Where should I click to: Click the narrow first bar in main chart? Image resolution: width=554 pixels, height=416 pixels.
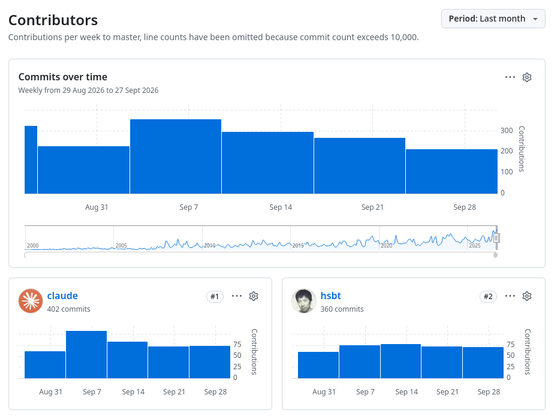click(31, 160)
